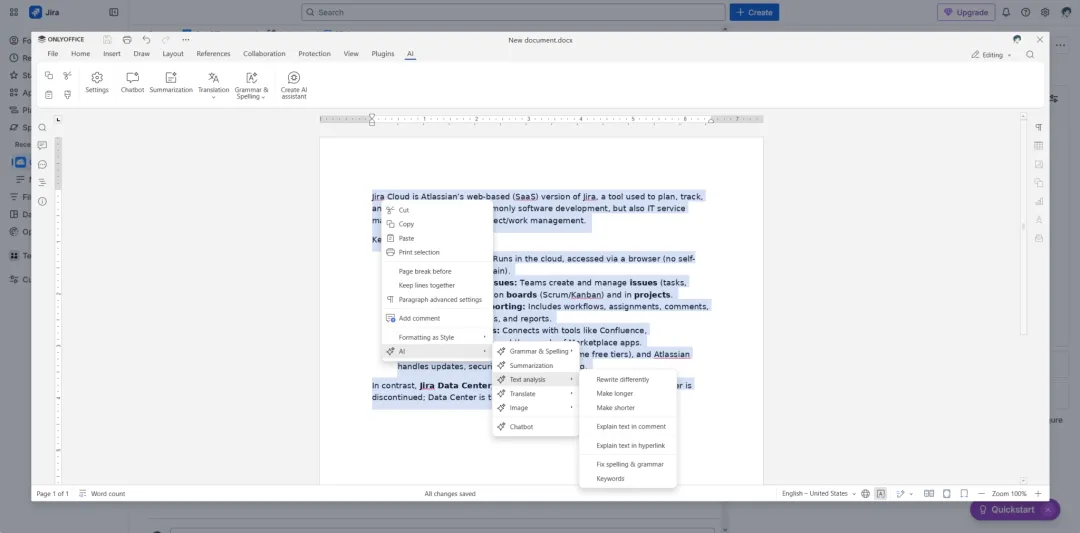Click the Print icon in the title bar
The height and width of the screenshot is (533, 1080).
point(127,40)
